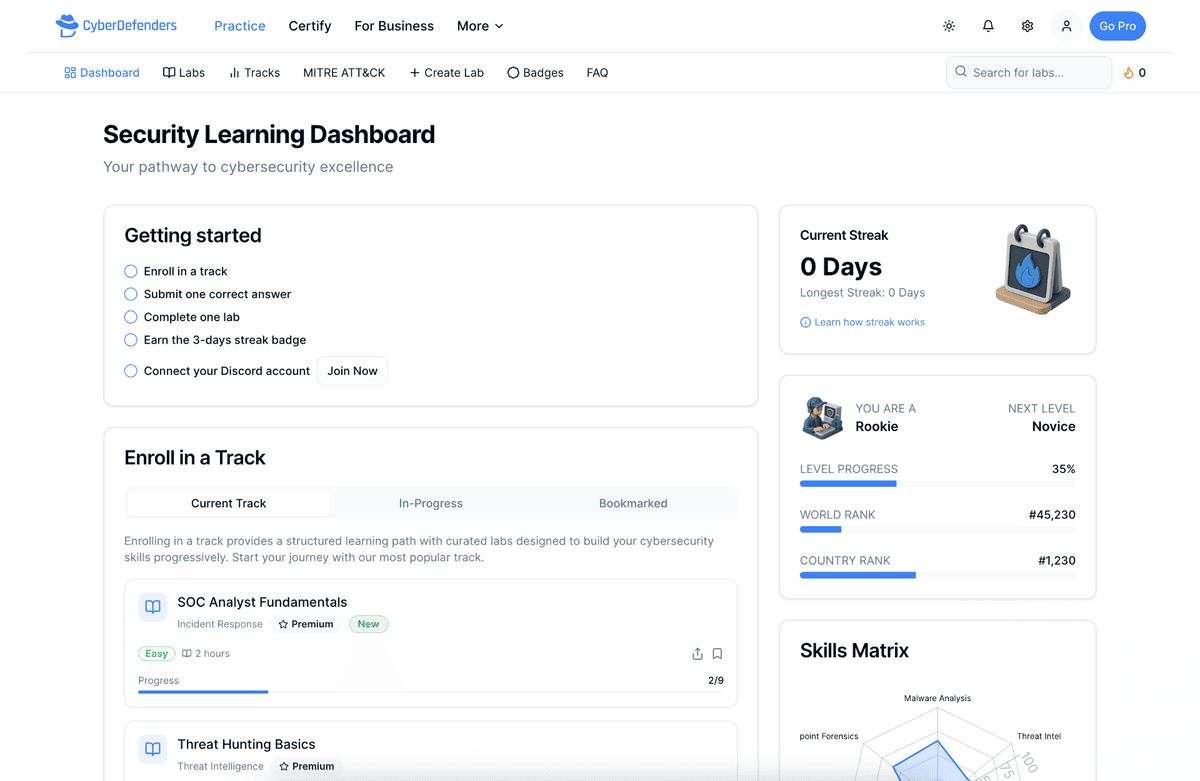Go to the Tracks subnav tab
Viewport: 1200px width, 781px height.
(254, 73)
